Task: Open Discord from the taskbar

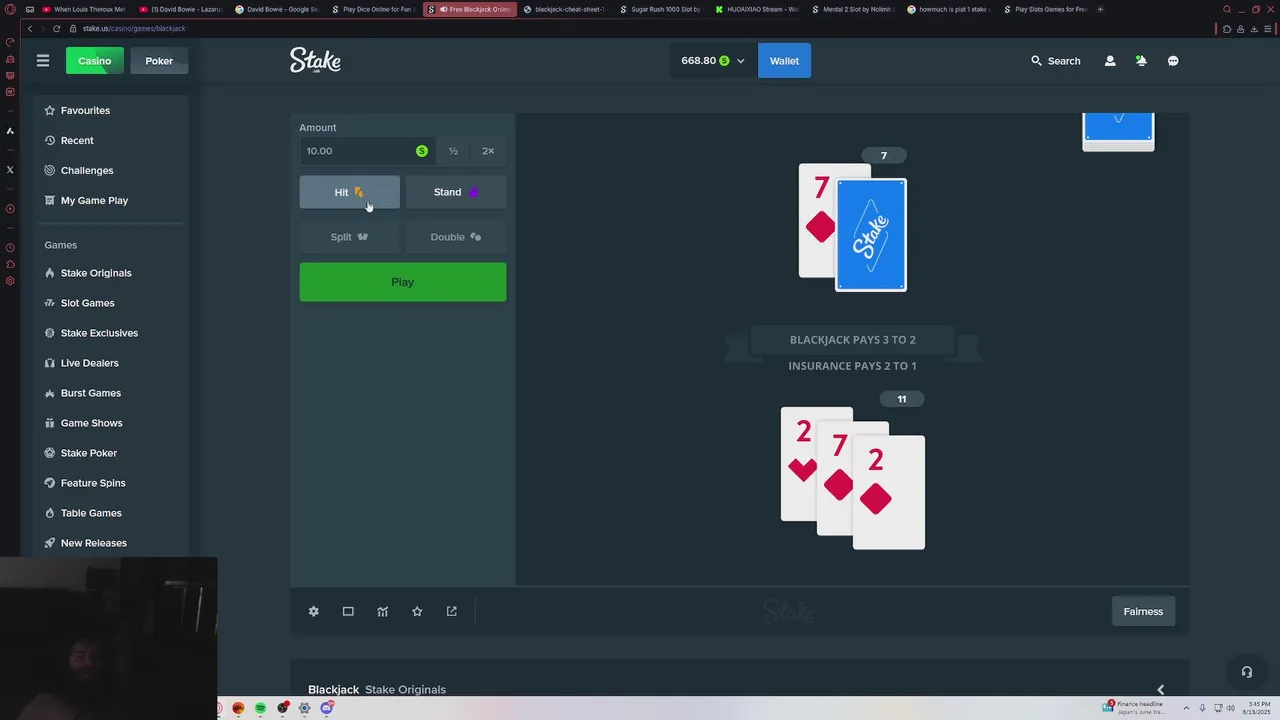Action: tap(326, 708)
